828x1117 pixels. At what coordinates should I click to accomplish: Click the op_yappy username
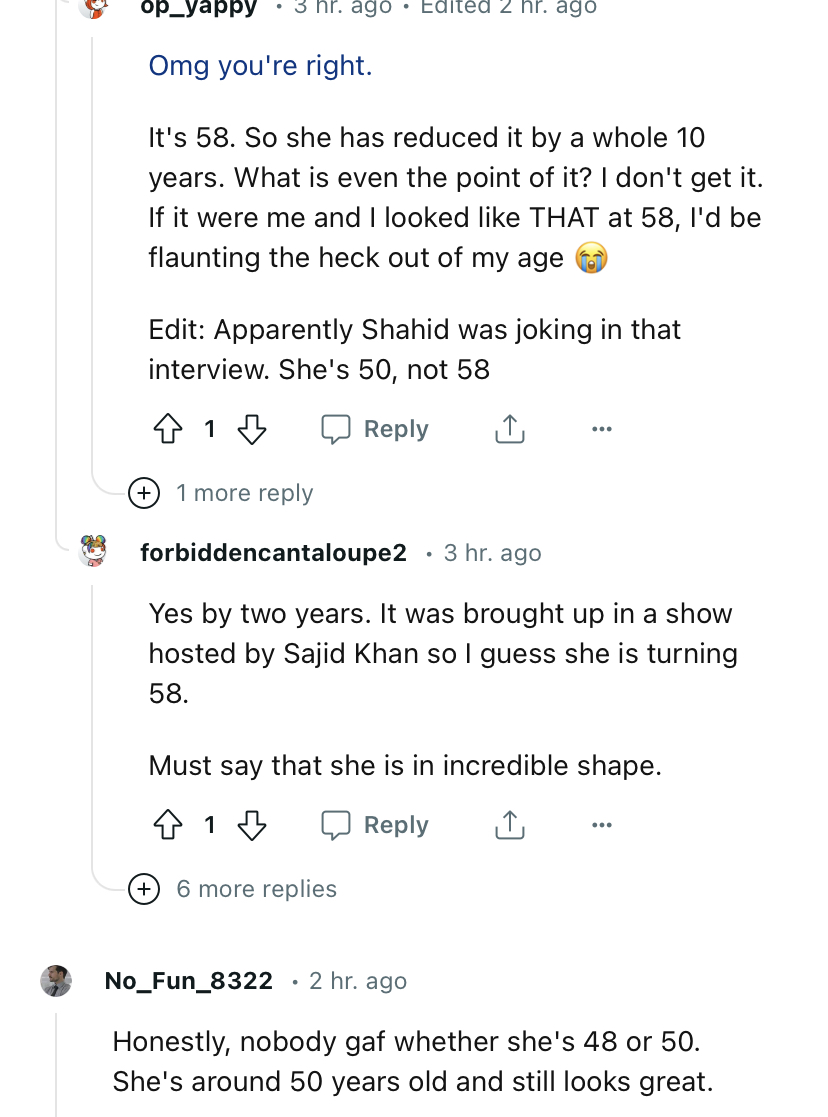tap(198, 7)
